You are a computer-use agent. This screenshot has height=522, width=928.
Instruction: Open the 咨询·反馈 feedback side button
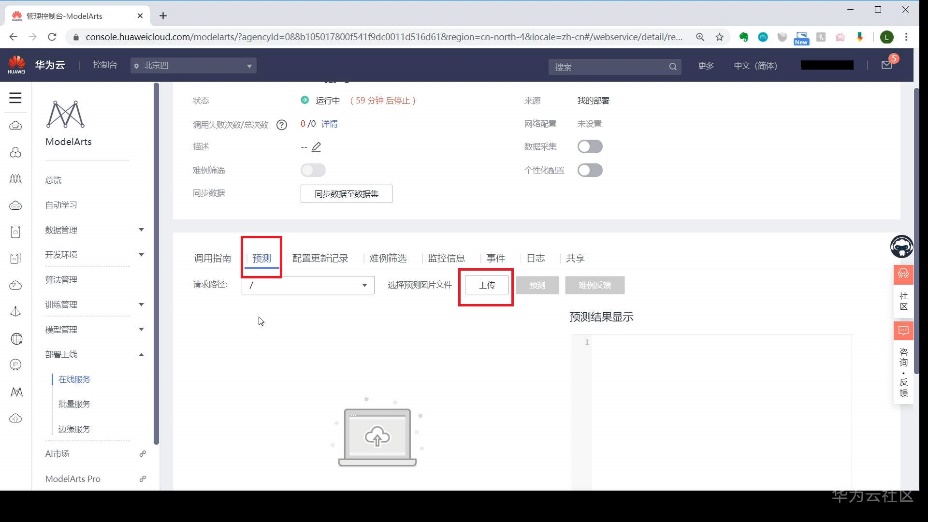(x=903, y=361)
